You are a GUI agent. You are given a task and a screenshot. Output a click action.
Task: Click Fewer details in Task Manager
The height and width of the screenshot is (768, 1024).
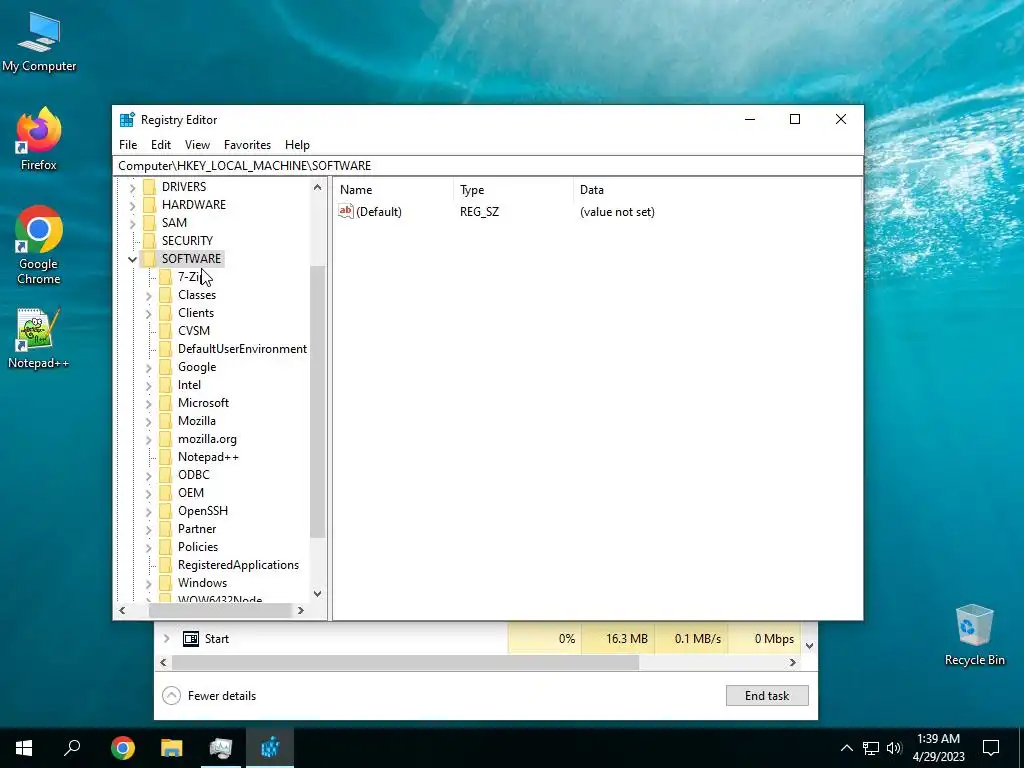209,696
